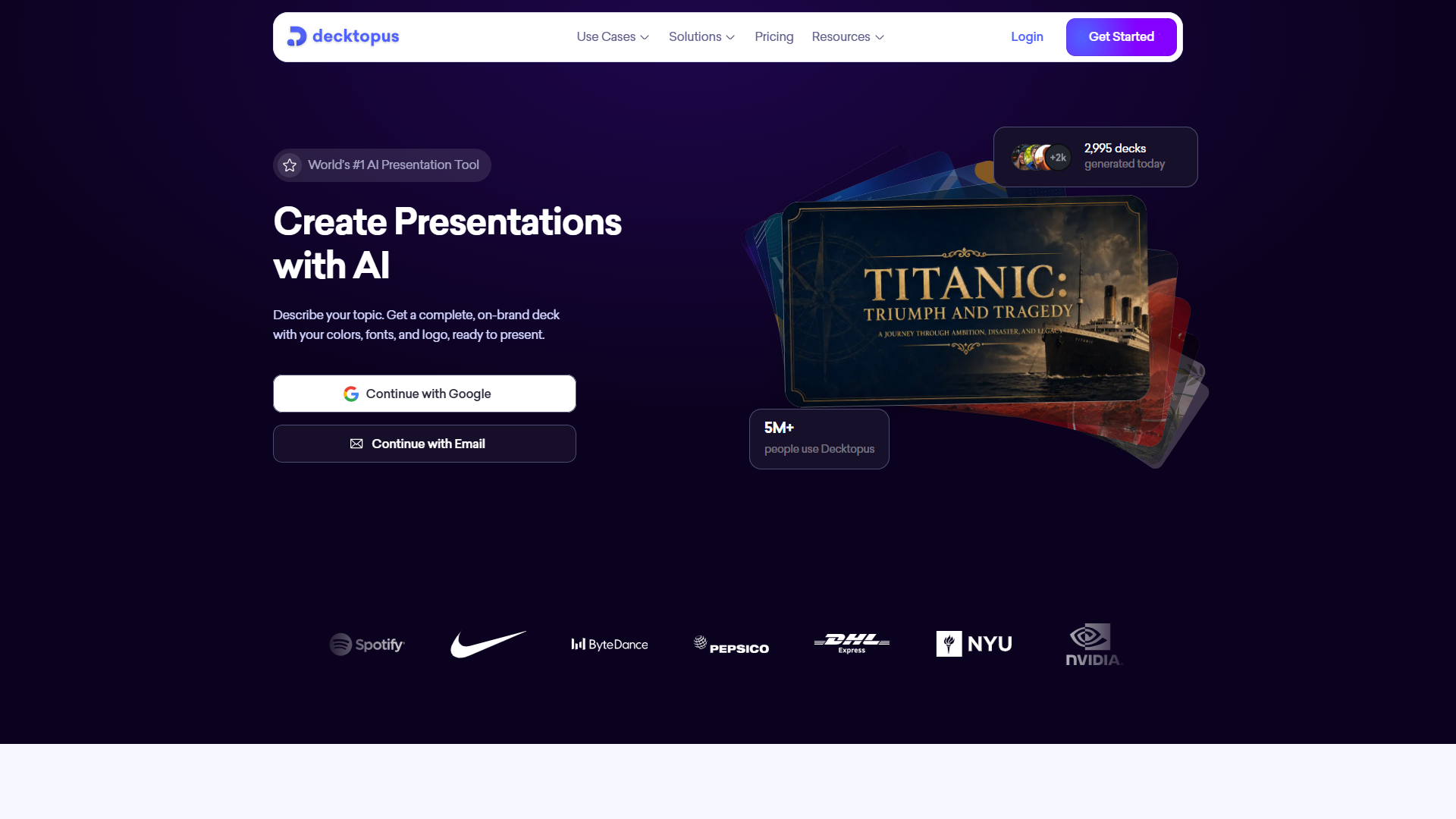Open the Pricing page
The image size is (1456, 819).
[x=773, y=37]
